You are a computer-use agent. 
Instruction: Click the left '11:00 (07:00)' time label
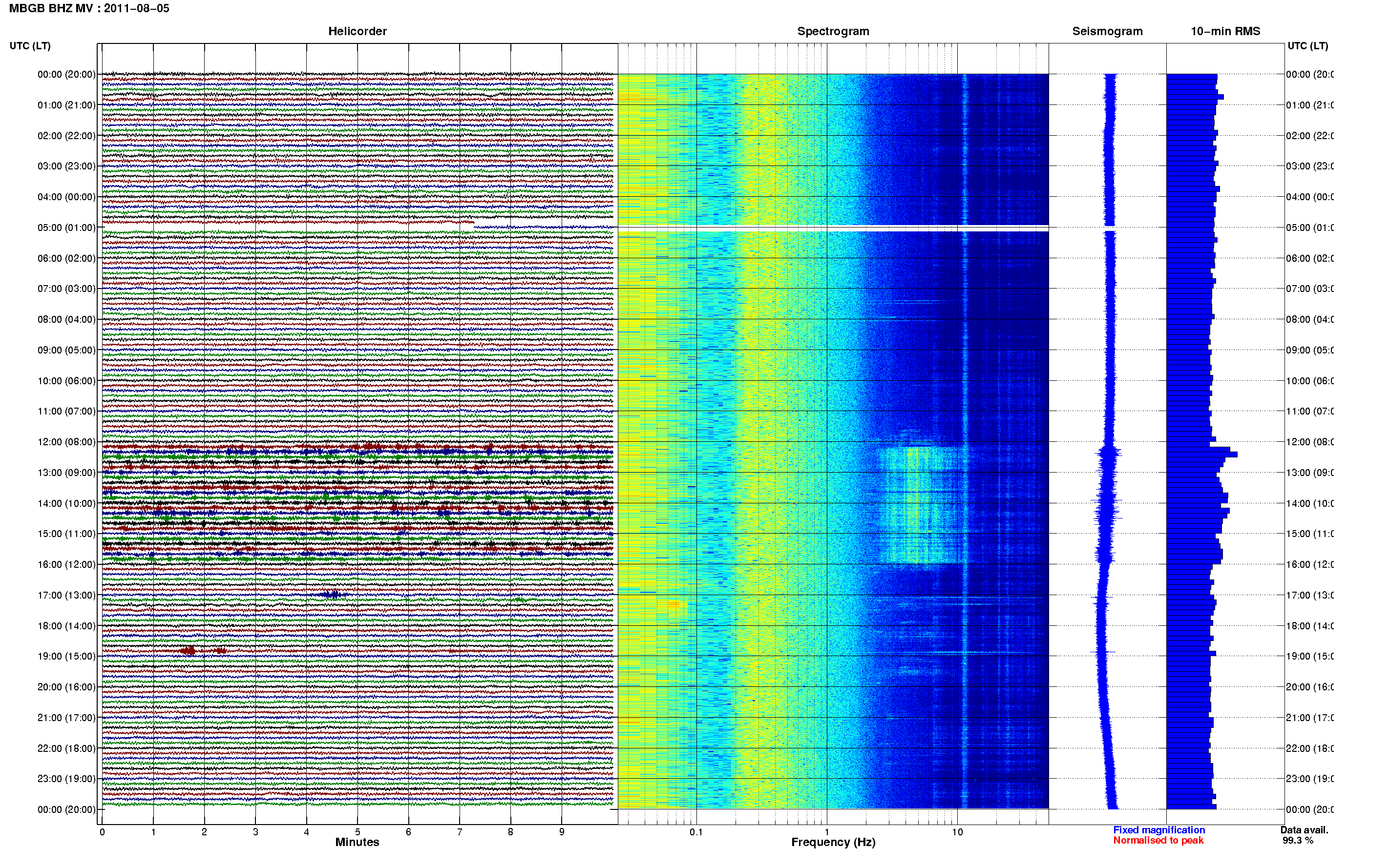[66, 411]
